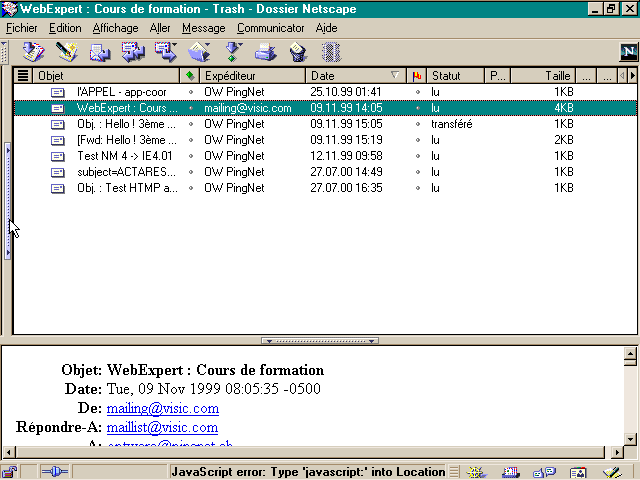Toggle the flag dot for the 12.11.99 09:58 message

[418, 156]
